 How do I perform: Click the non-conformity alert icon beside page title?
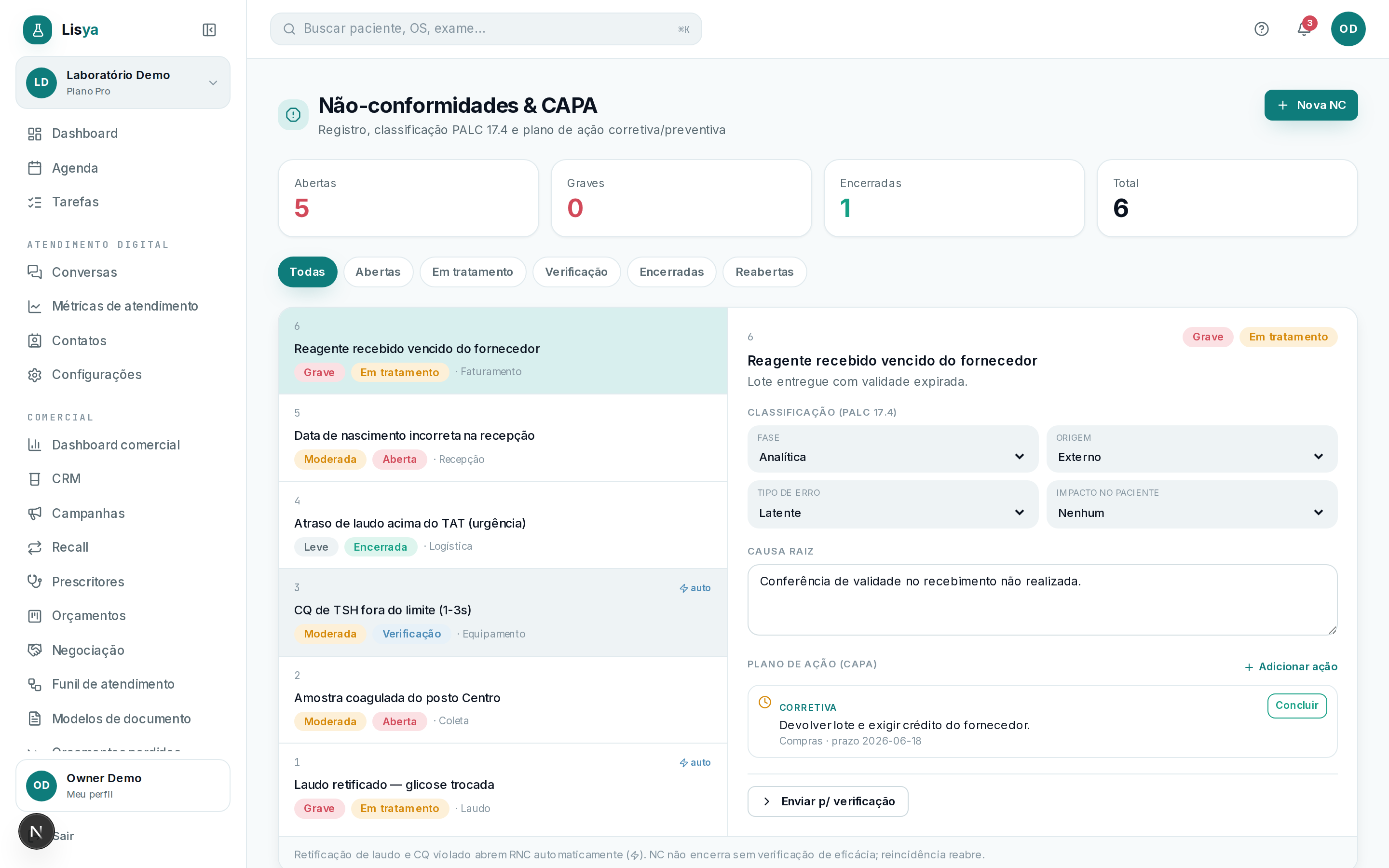pyautogui.click(x=293, y=114)
